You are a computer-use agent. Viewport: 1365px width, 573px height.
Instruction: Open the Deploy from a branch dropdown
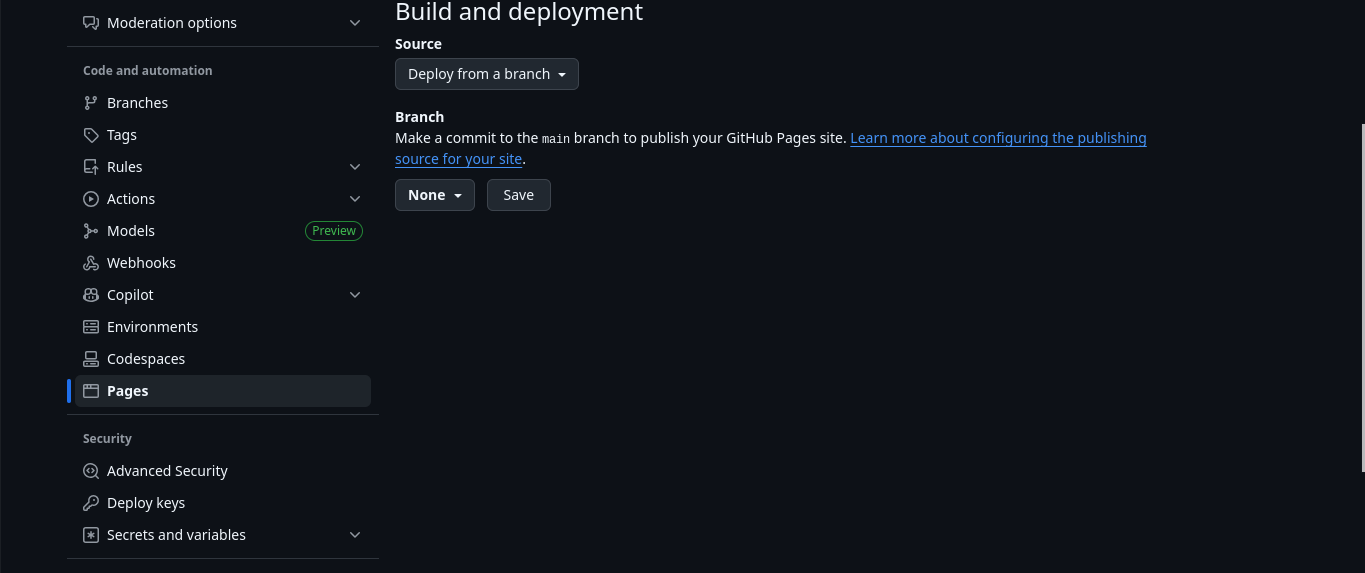[487, 74]
